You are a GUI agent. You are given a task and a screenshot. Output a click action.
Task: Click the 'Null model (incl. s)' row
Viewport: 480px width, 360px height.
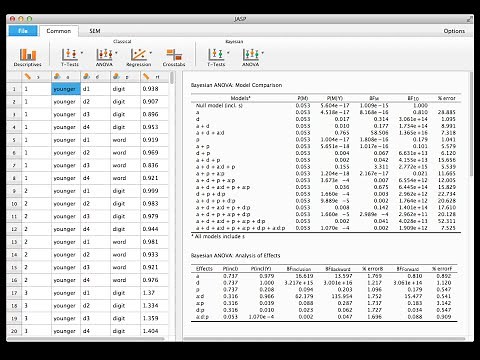(326, 105)
